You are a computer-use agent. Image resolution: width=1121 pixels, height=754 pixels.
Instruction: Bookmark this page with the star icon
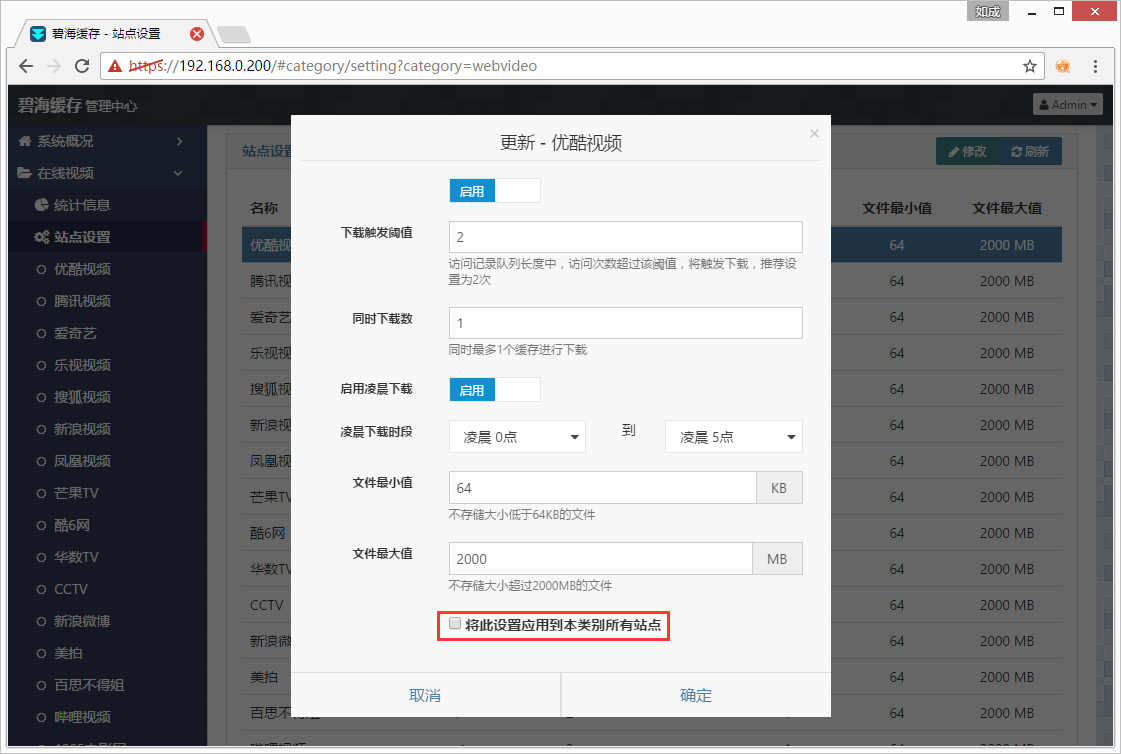tap(1029, 66)
